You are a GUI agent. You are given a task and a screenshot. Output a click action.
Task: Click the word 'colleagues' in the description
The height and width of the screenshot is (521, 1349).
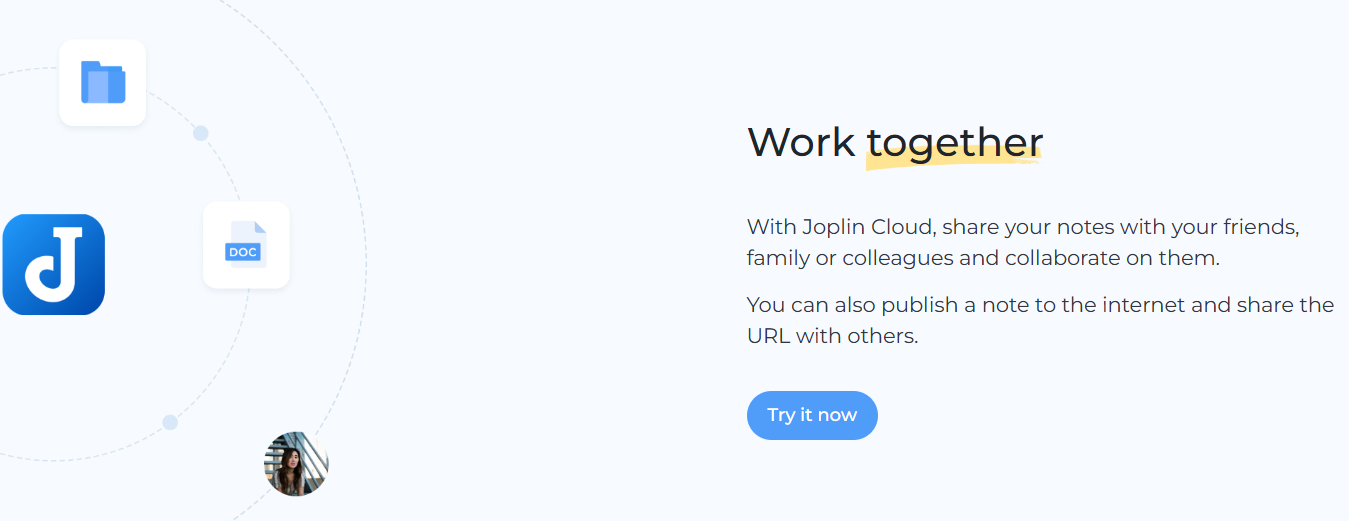[898, 258]
